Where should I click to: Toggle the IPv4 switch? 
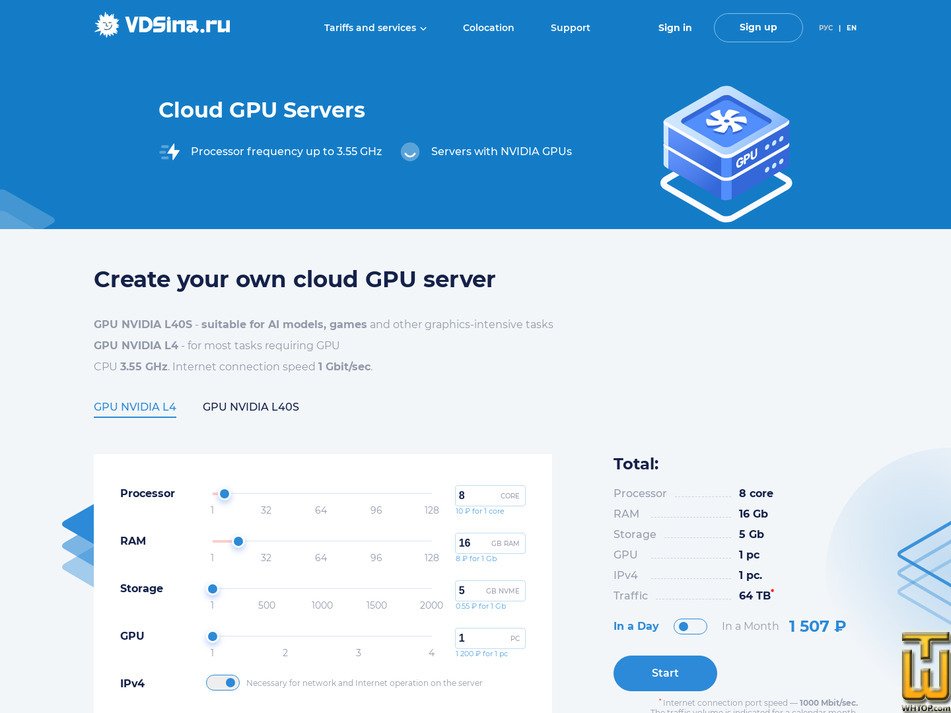pyautogui.click(x=223, y=683)
